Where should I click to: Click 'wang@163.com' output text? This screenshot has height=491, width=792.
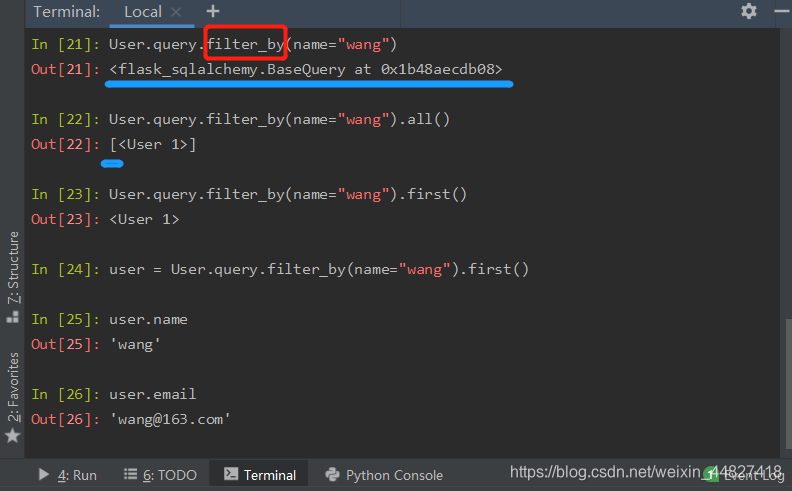pos(170,419)
